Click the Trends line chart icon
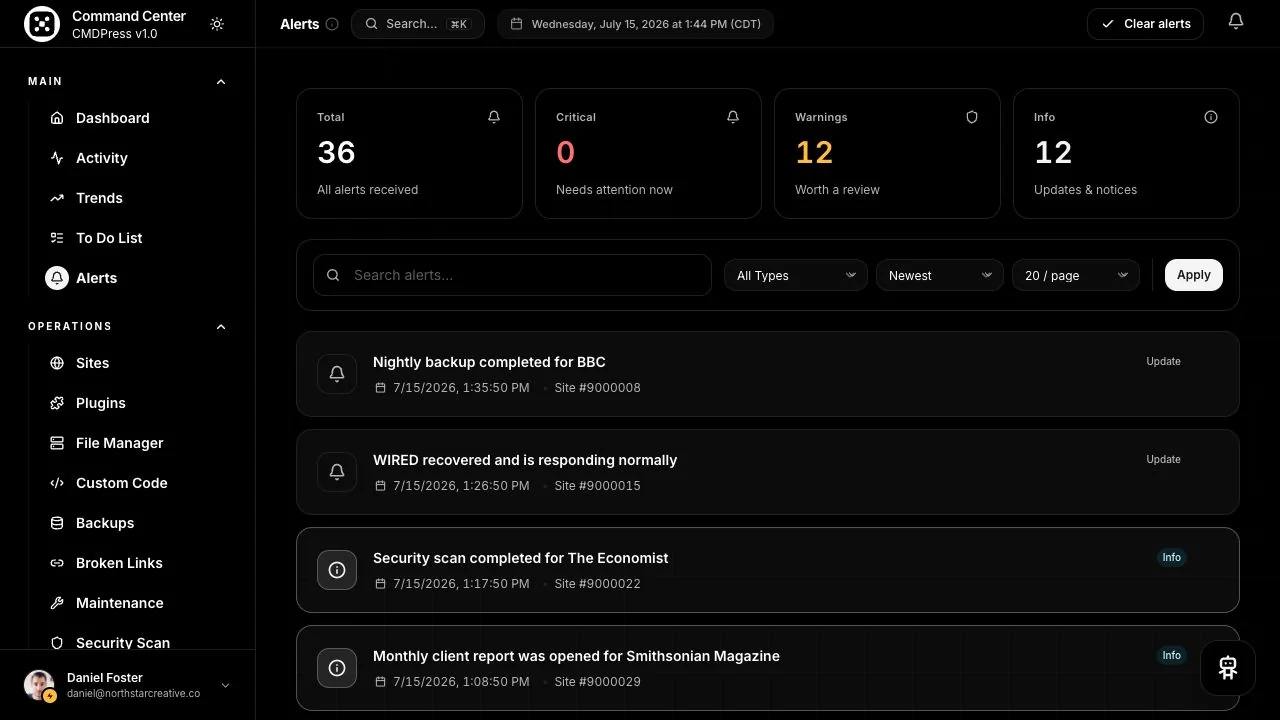The height and width of the screenshot is (720, 1280). (x=57, y=198)
